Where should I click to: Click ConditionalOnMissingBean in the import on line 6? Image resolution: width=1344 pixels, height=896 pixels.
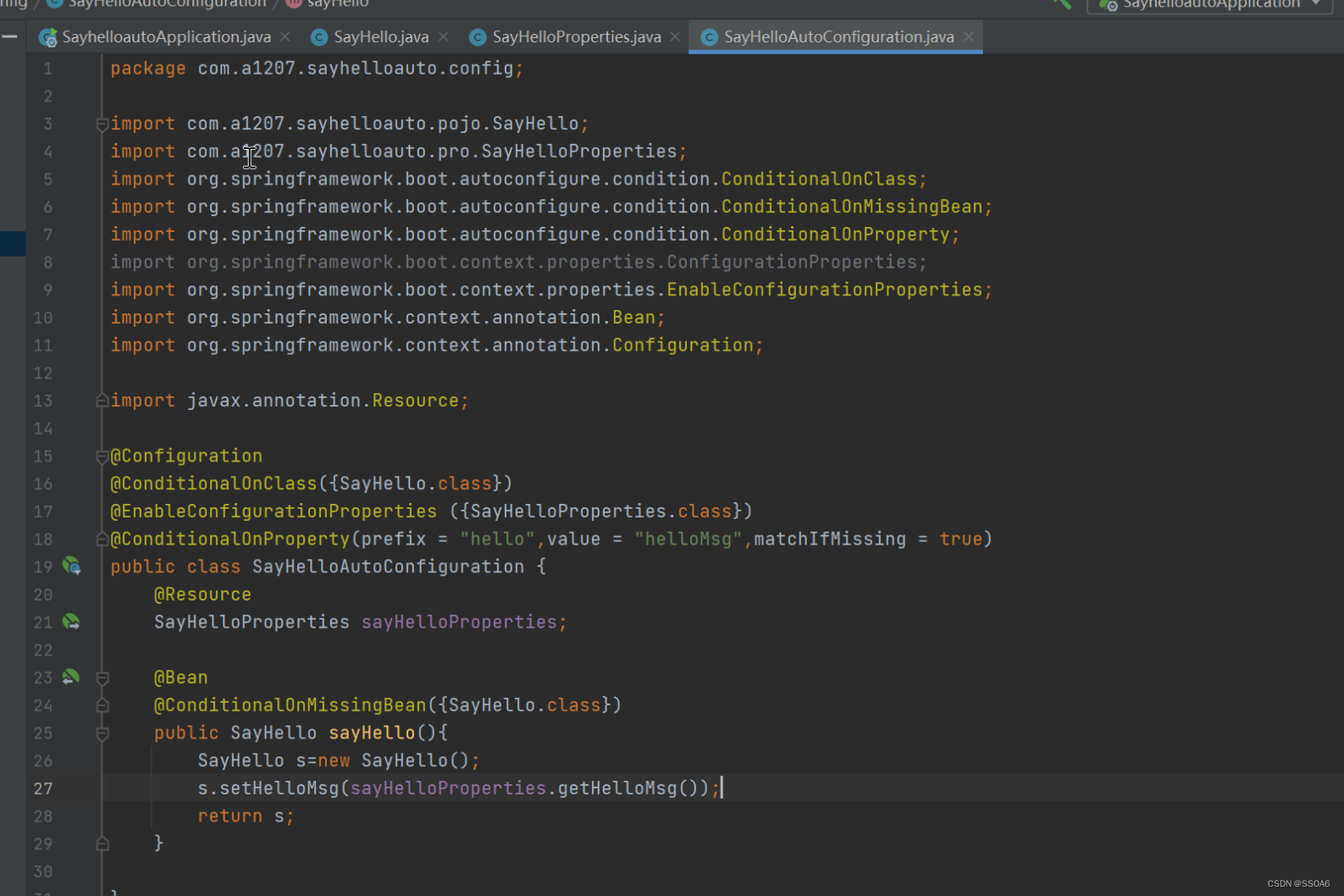pyautogui.click(x=852, y=207)
